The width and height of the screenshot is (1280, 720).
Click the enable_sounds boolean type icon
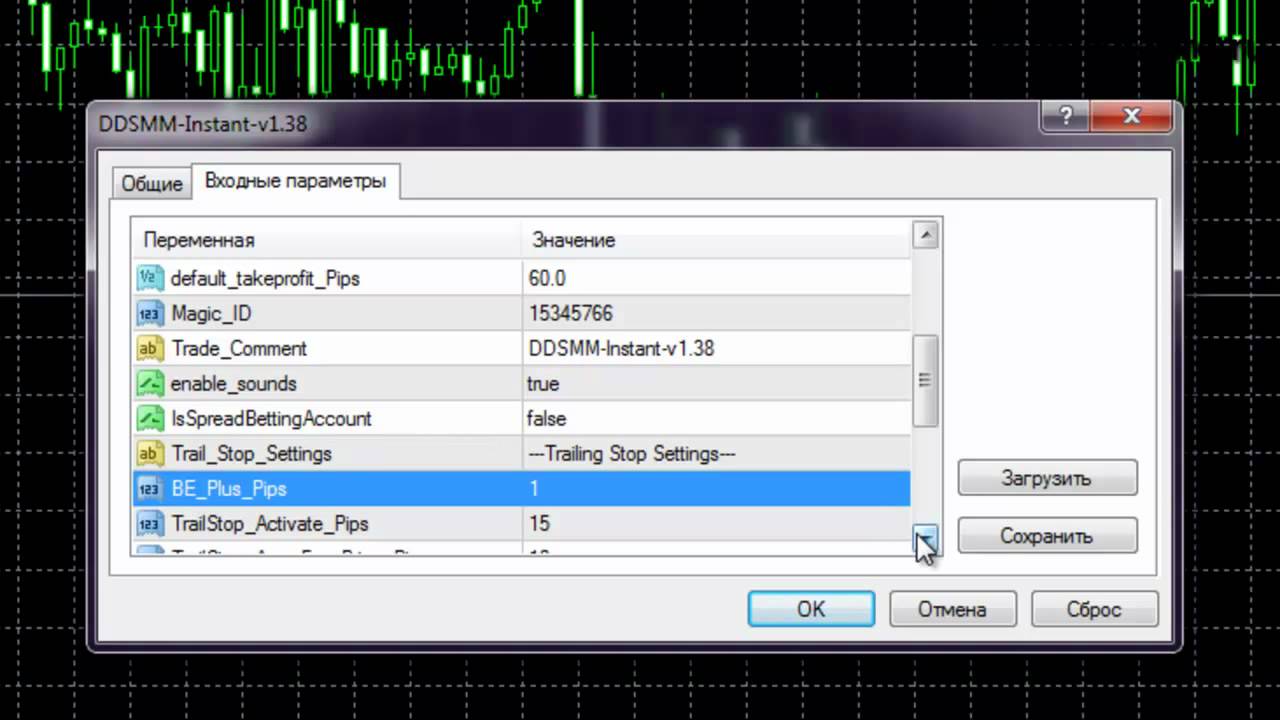point(149,383)
